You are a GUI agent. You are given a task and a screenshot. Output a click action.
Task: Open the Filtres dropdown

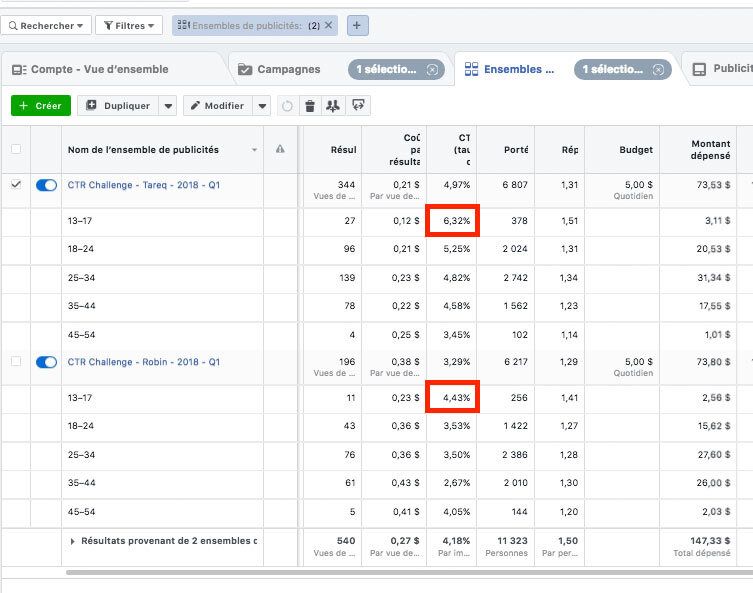pyautogui.click(x=129, y=25)
